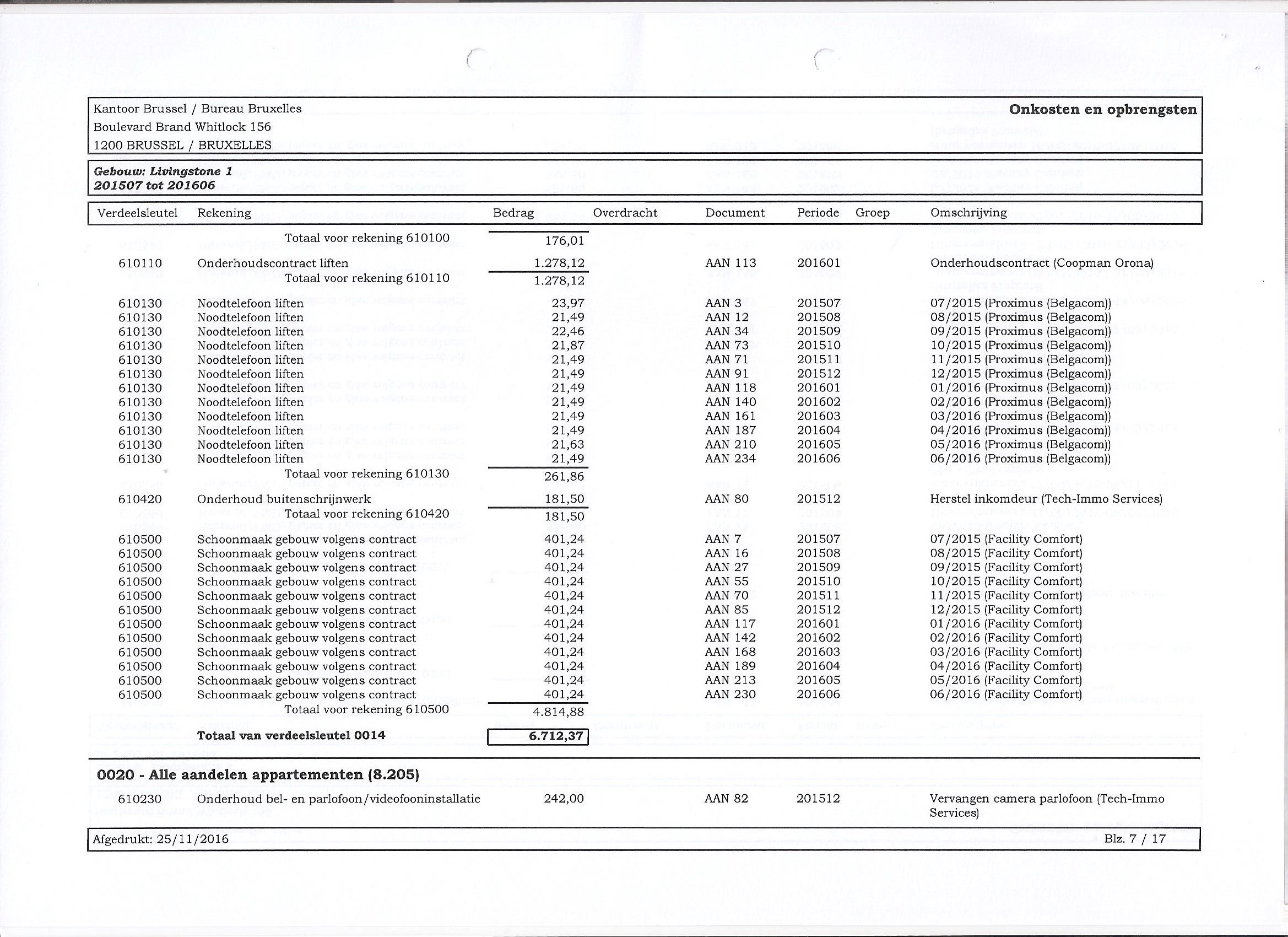This screenshot has height=937, width=1288.
Task: Click the Omschrijving column header
Action: [968, 213]
